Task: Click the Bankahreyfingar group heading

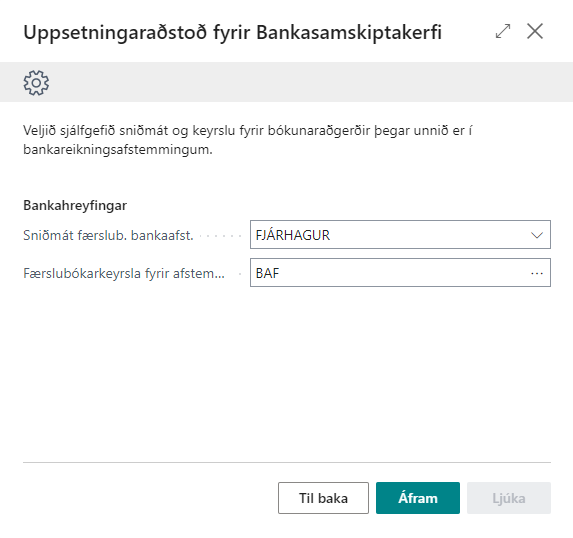Action: 75,205
